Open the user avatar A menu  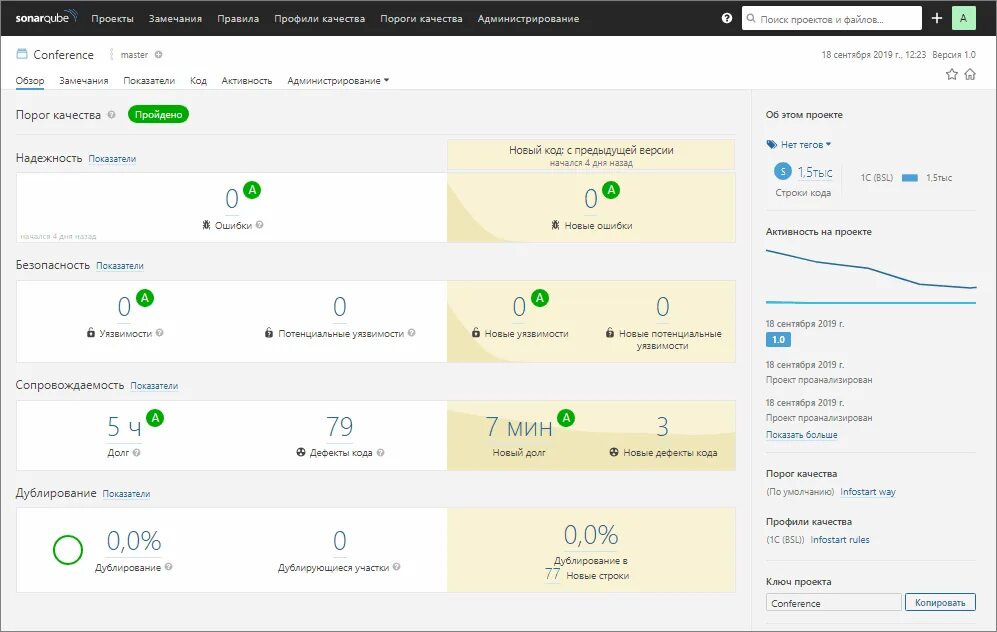point(963,18)
